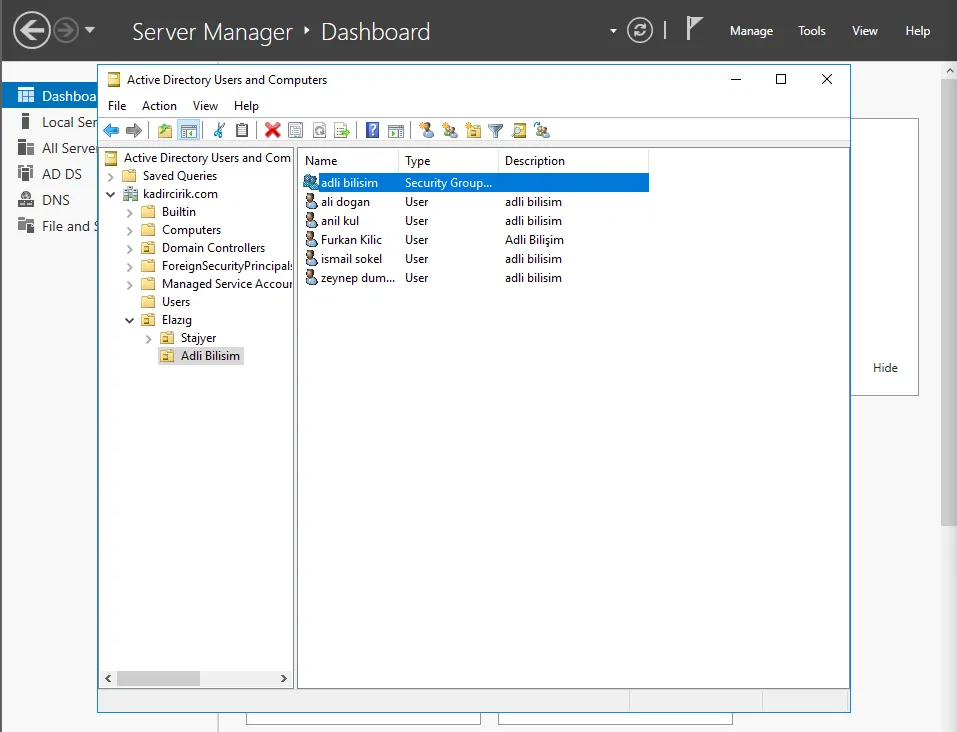Sort by the Name column header
Viewport: 957px width, 732px height.
349,161
